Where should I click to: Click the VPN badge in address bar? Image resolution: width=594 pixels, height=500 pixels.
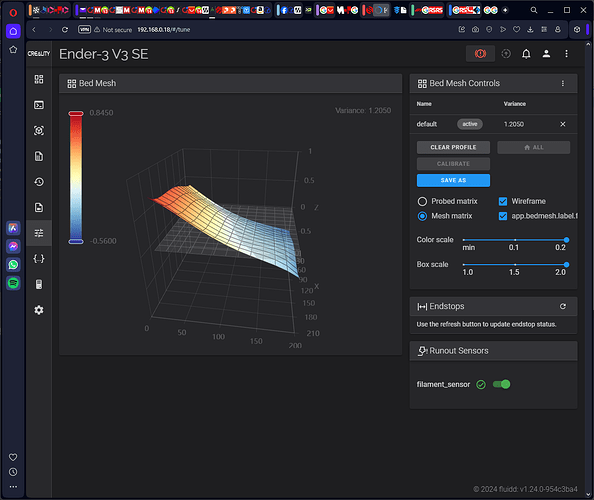point(84,30)
